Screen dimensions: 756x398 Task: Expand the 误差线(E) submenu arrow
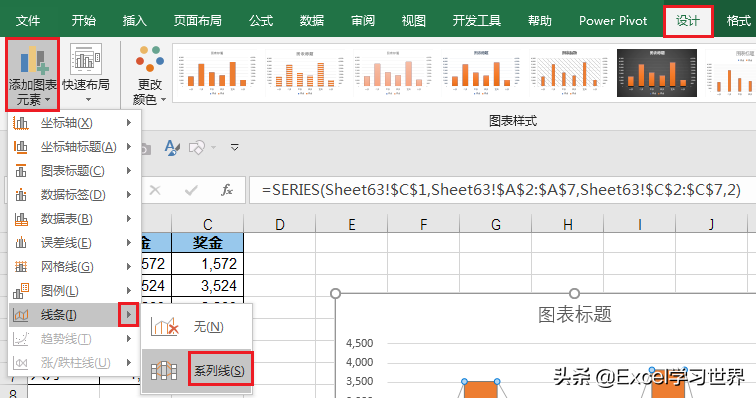[x=129, y=243]
